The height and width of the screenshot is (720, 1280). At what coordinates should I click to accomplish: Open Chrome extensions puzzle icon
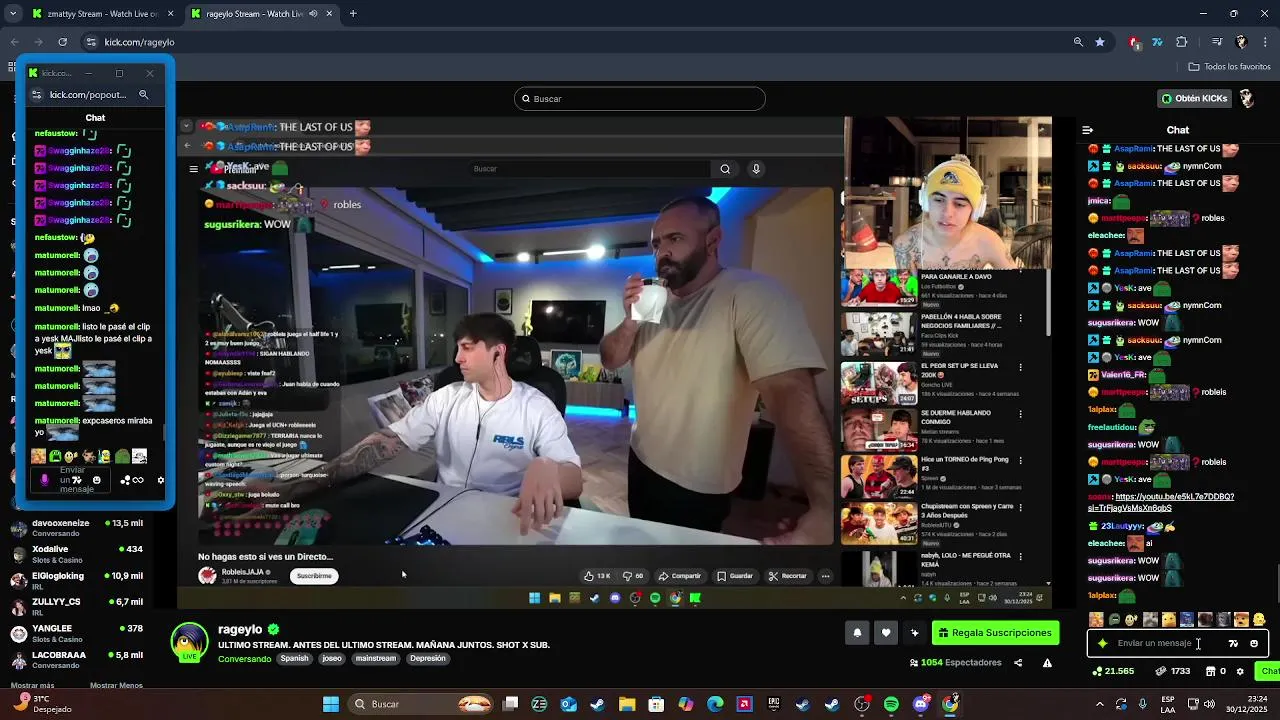point(1182,42)
